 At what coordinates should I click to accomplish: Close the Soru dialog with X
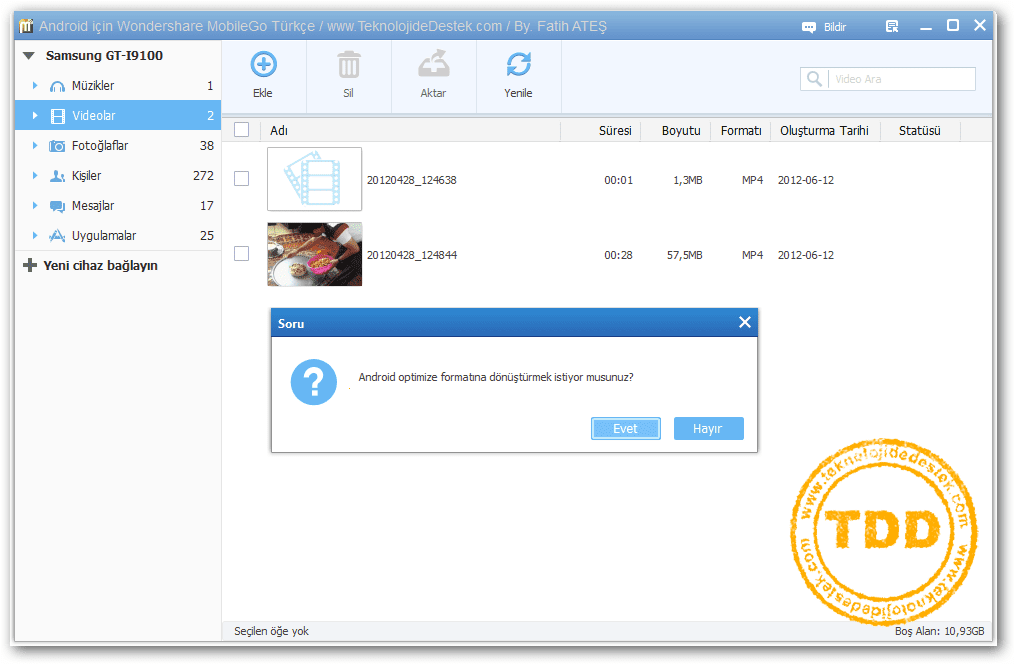[x=744, y=322]
